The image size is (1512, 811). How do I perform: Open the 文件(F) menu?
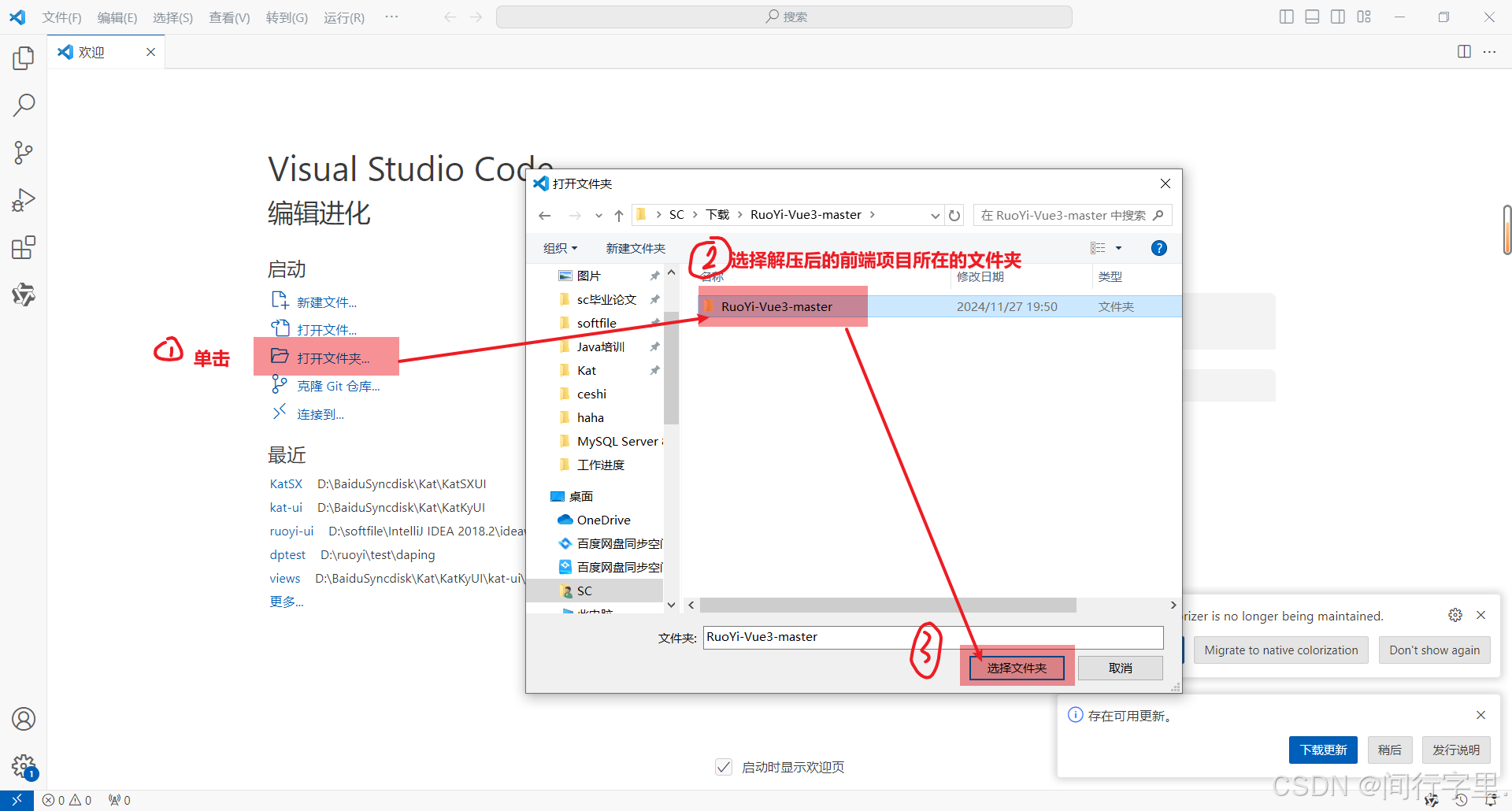tap(61, 17)
